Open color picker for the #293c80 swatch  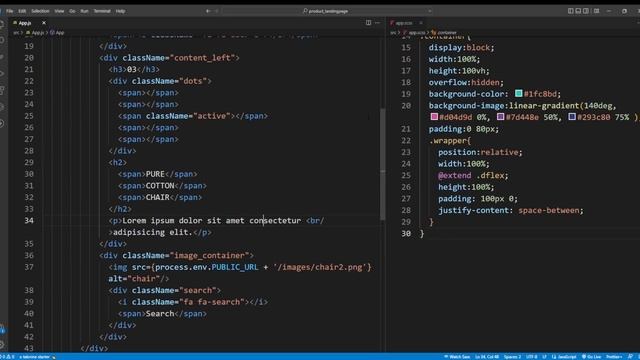(x=572, y=117)
